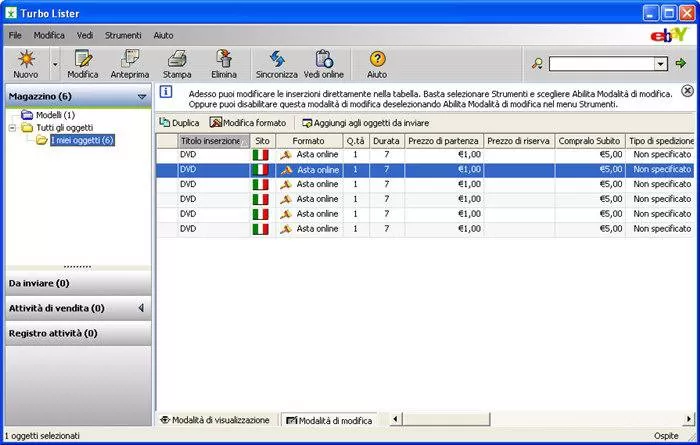Click the Stampa printer icon
The width and height of the screenshot is (700, 445).
click(177, 61)
